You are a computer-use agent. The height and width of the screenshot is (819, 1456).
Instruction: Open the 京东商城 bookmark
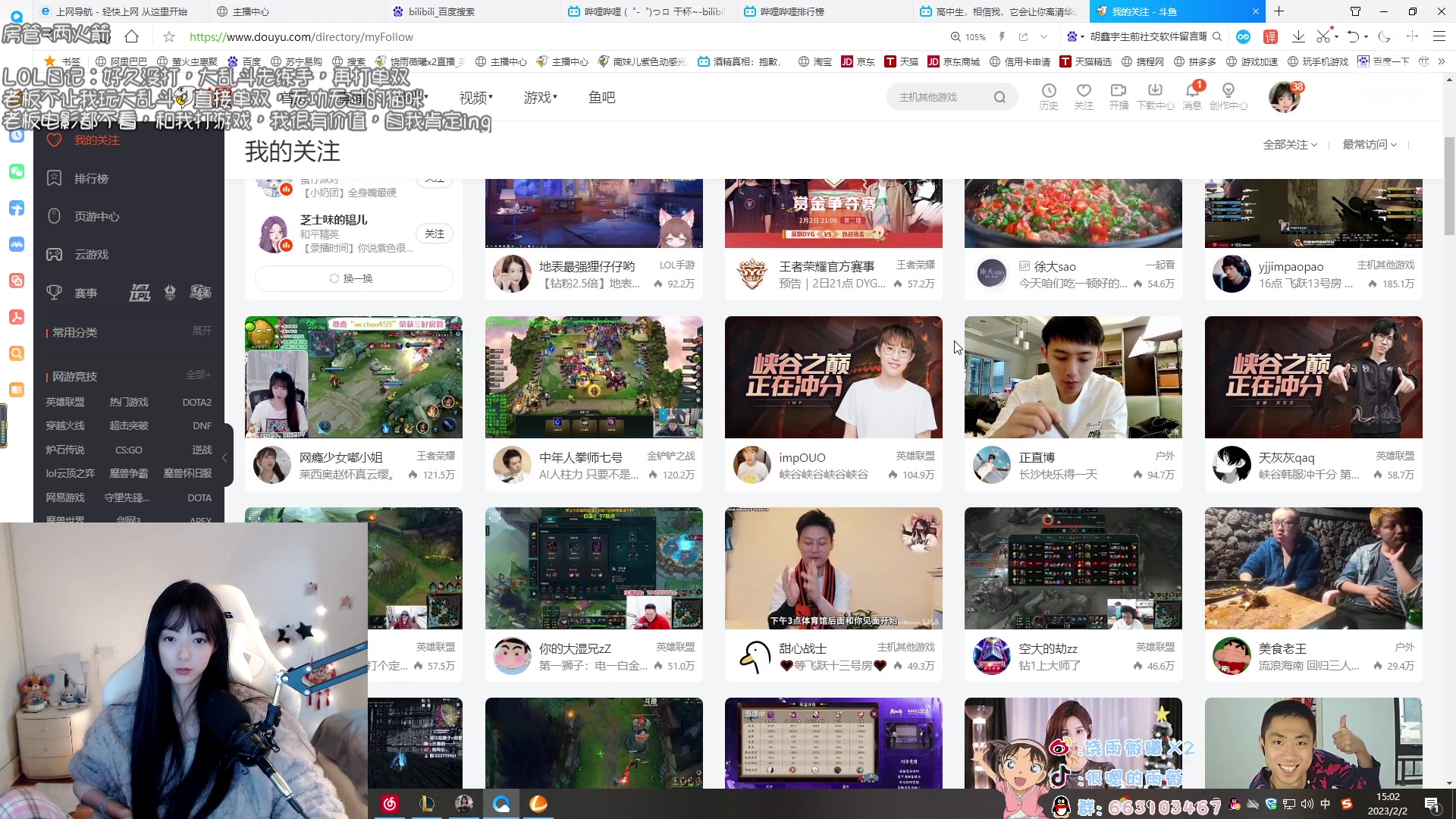[954, 61]
